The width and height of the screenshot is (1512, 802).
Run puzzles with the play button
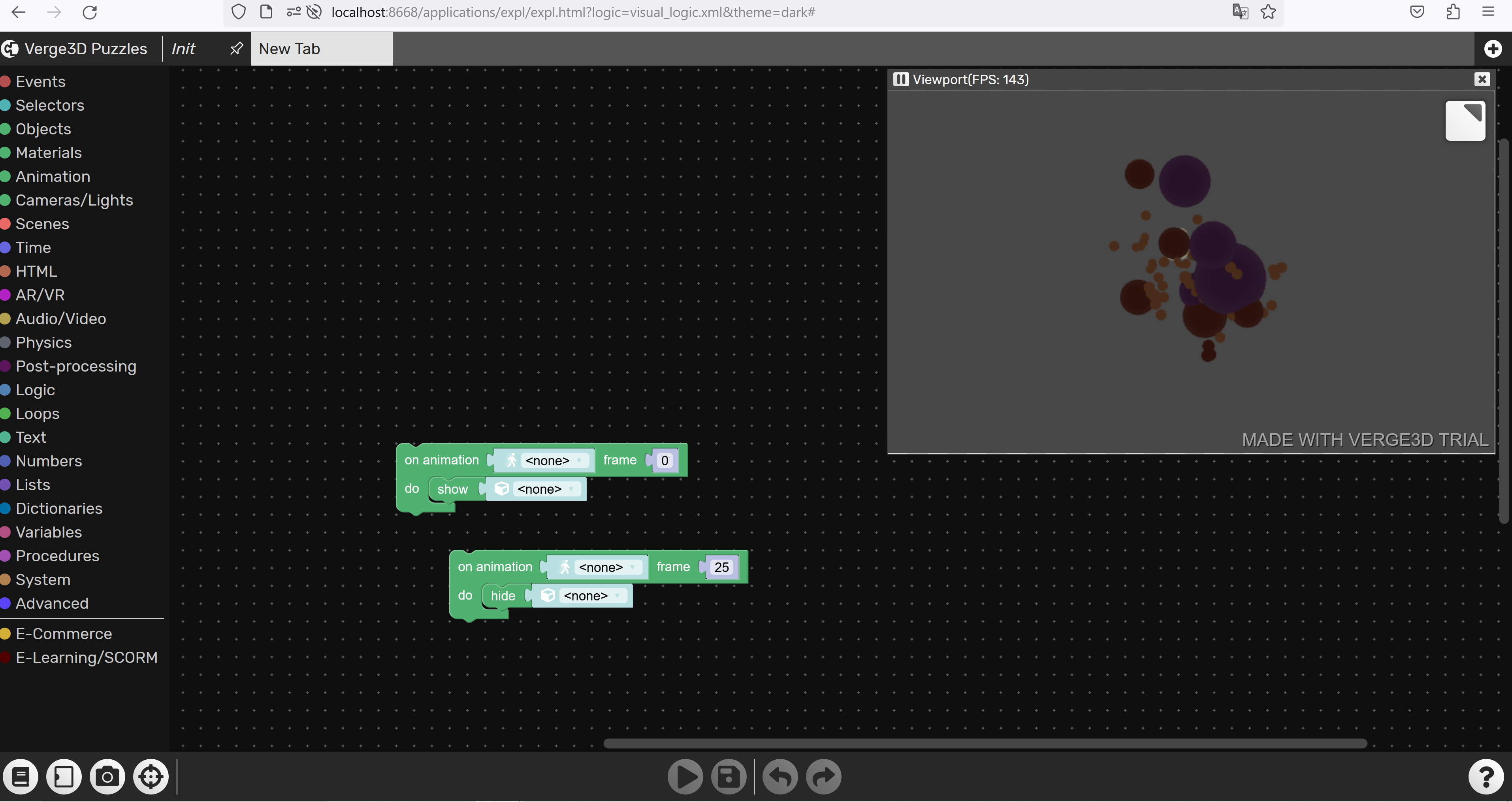685,777
